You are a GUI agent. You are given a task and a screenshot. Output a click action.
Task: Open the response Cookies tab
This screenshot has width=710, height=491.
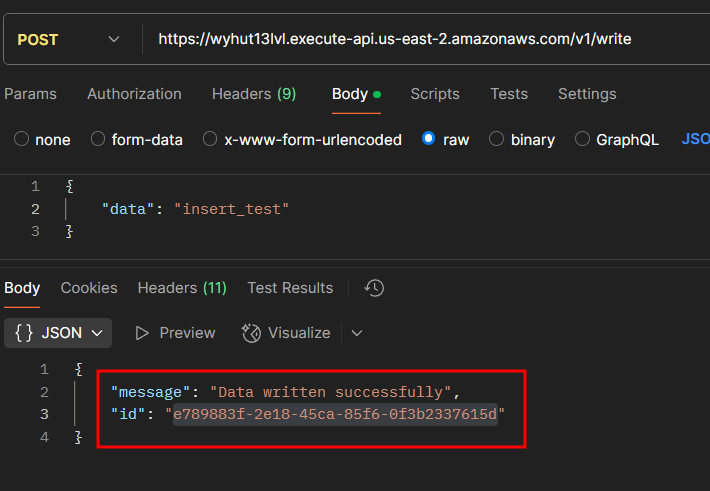coord(89,288)
